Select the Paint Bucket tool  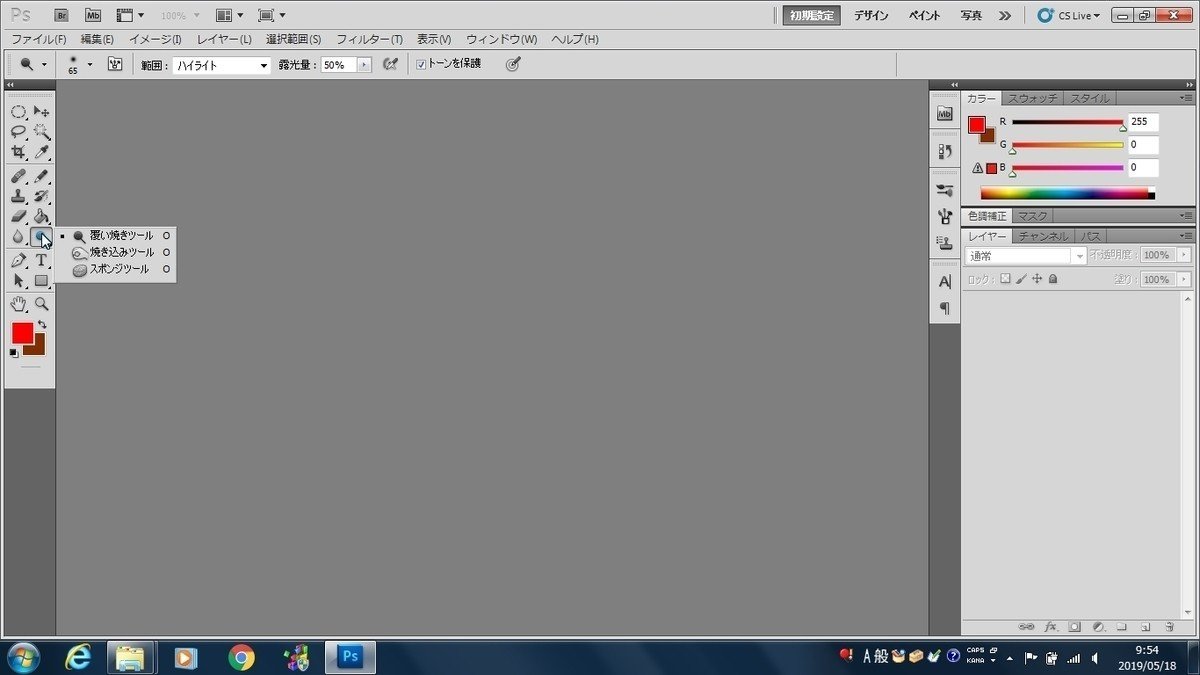41,216
